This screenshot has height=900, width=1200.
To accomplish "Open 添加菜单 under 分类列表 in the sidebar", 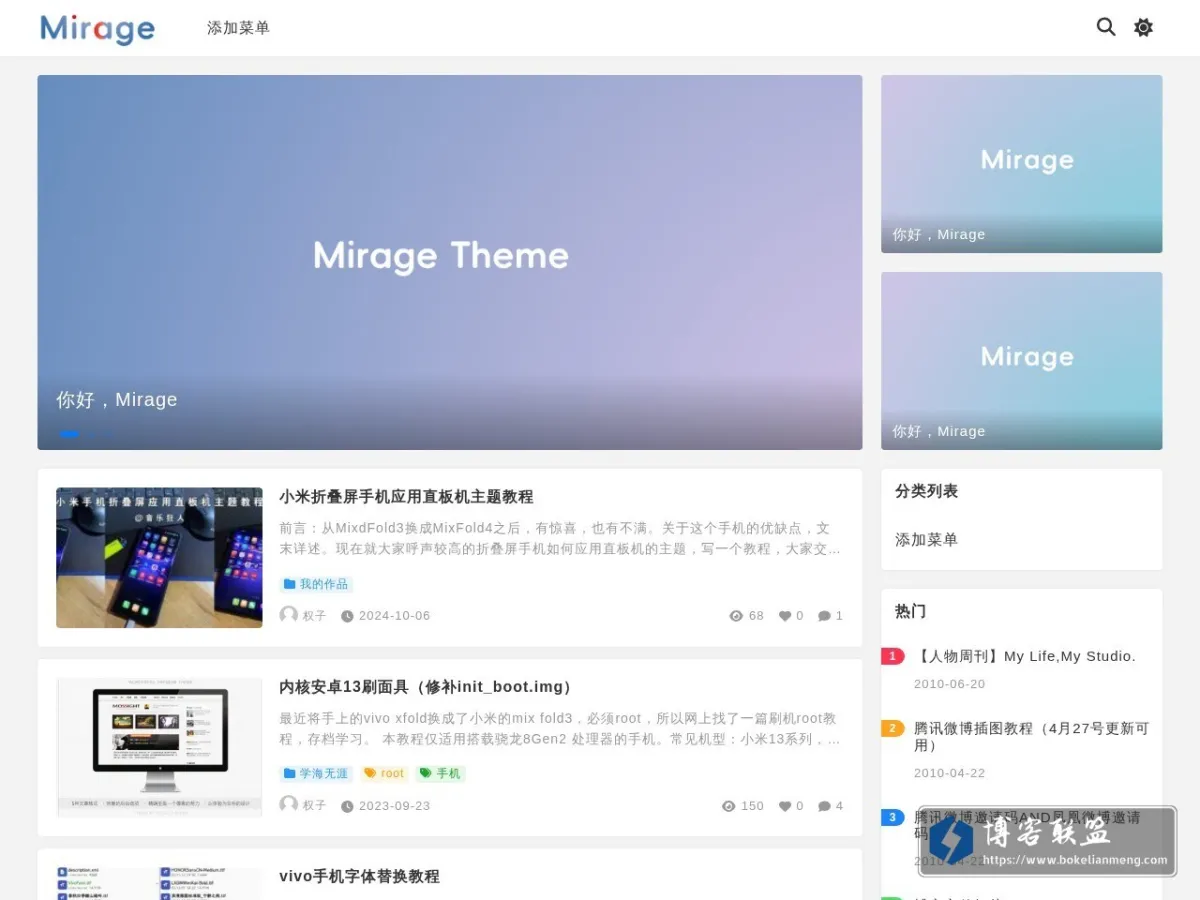I will (x=926, y=539).
